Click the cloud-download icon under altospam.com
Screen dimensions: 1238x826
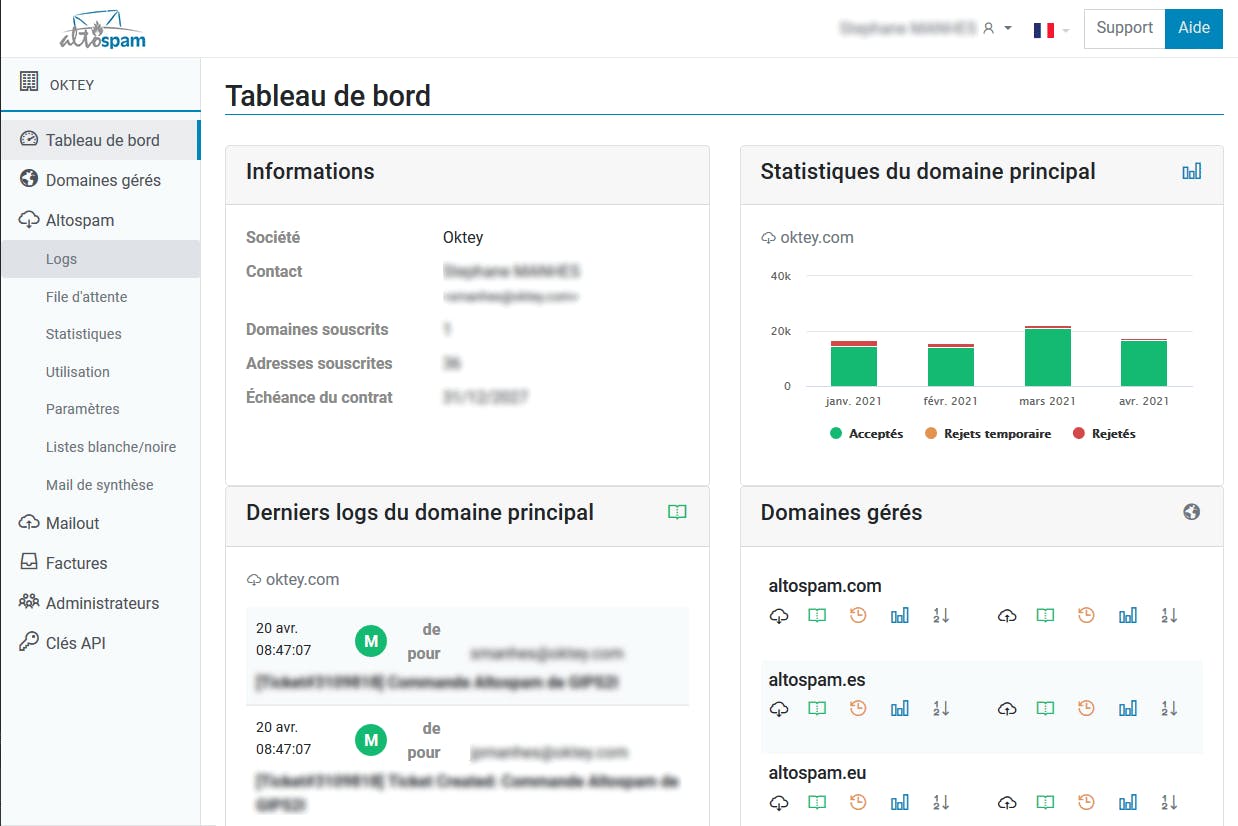coord(779,616)
